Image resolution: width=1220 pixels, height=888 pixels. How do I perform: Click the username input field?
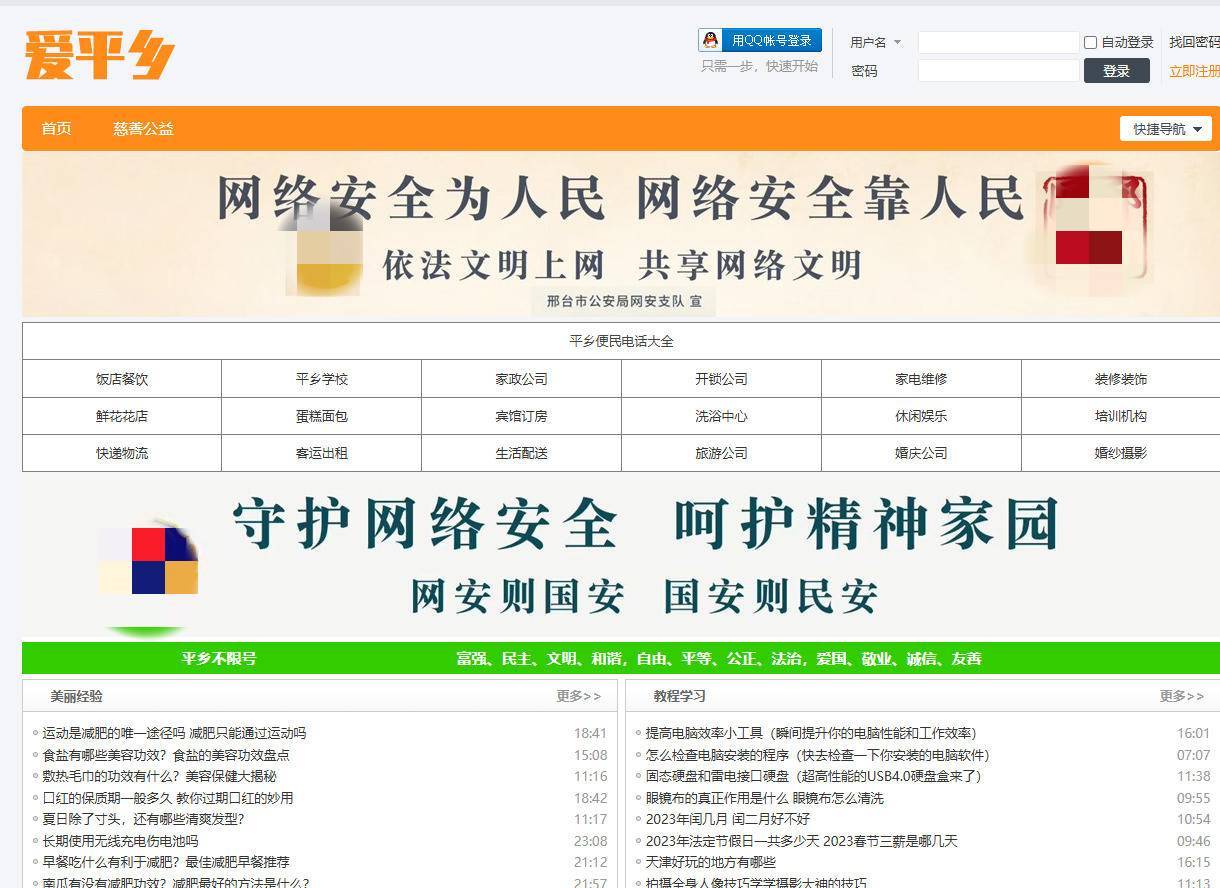pos(997,42)
